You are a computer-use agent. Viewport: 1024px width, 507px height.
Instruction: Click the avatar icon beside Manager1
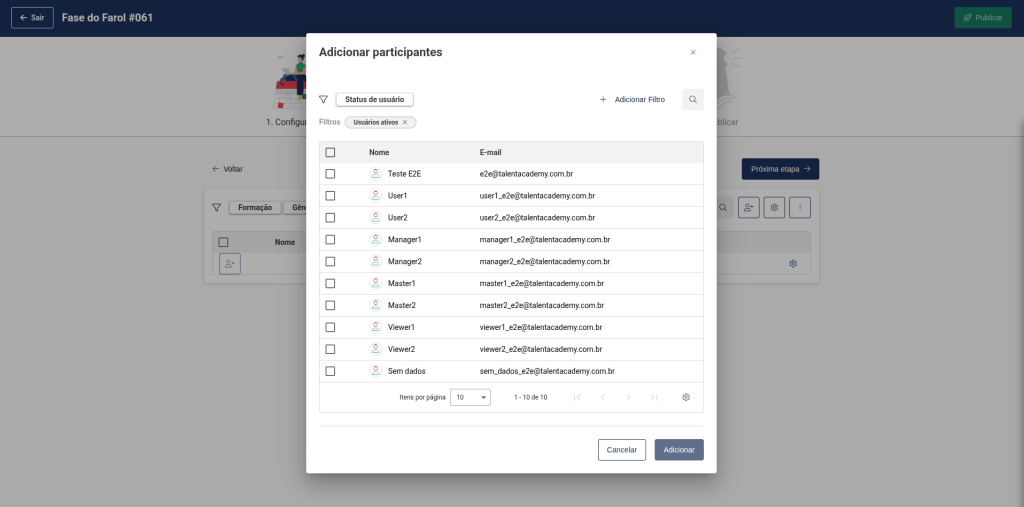point(375,240)
